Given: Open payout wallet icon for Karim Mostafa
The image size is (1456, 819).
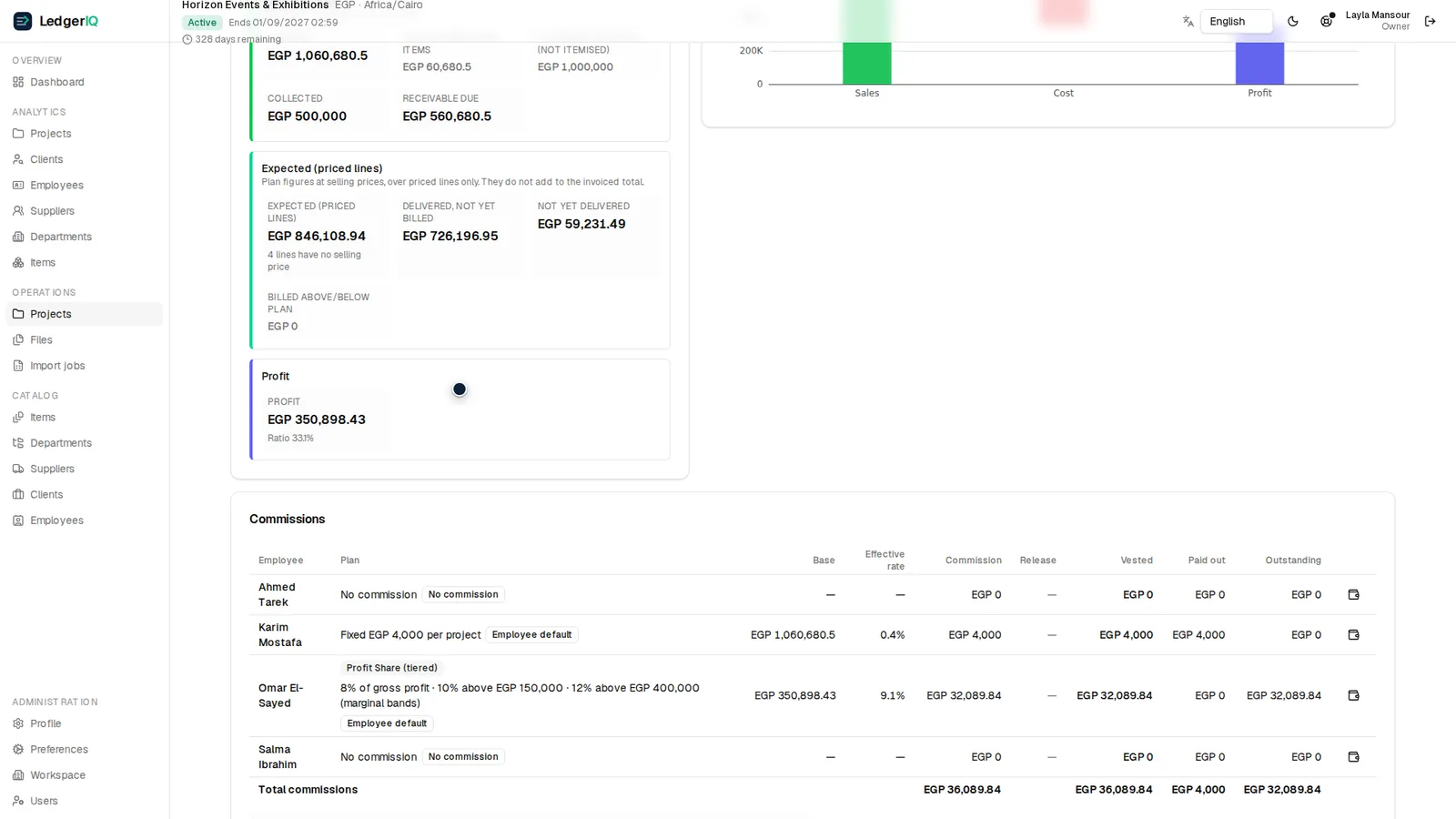Looking at the screenshot, I should click(x=1353, y=634).
